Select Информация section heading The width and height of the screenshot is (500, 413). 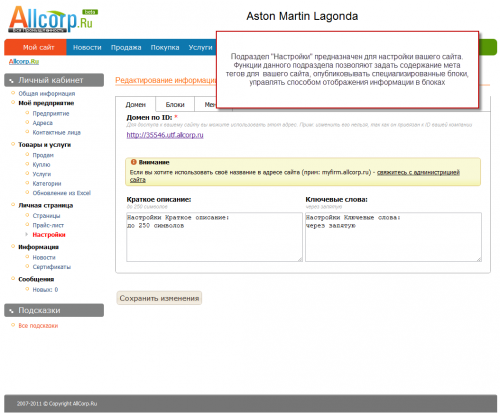(x=38, y=247)
